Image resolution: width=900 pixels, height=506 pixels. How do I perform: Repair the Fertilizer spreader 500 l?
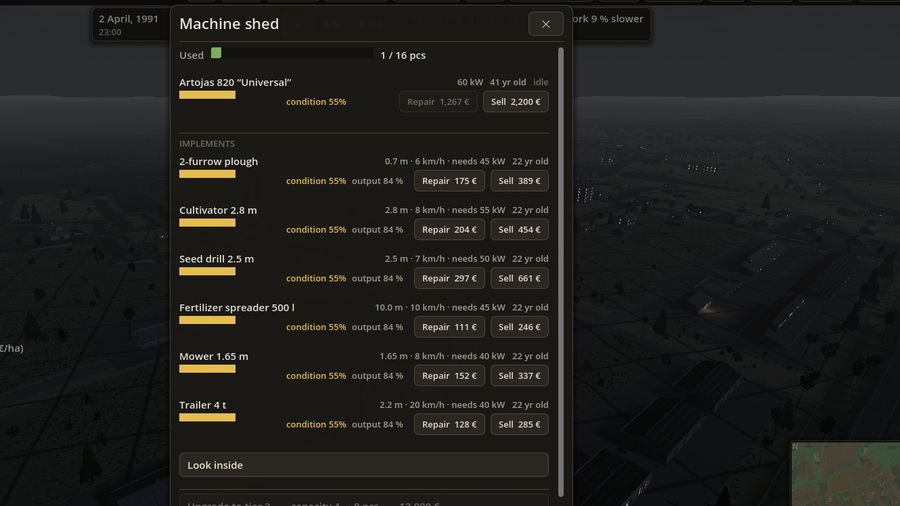pyautogui.click(x=449, y=327)
